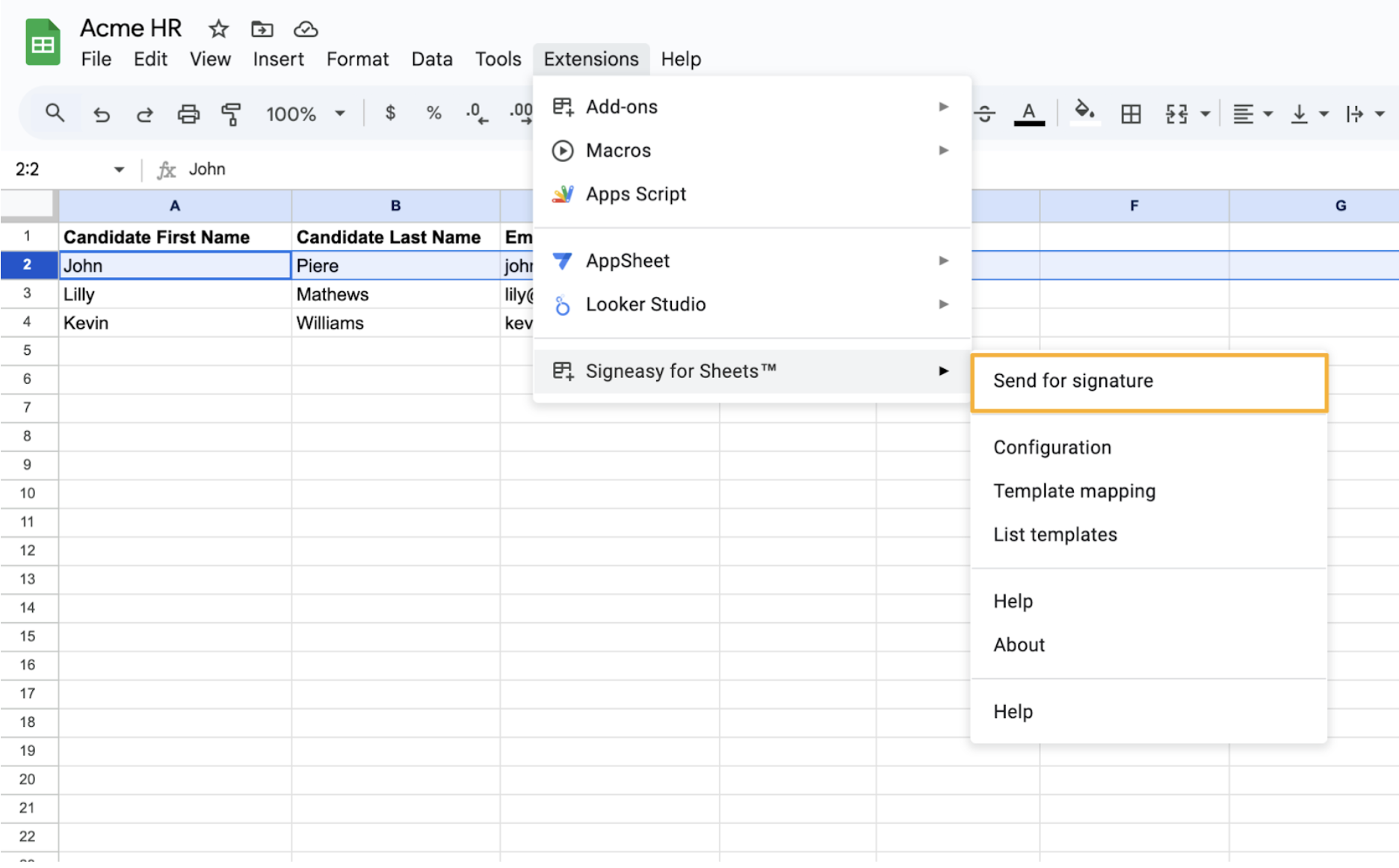Open the Format menu
The width and height of the screenshot is (1399, 868).
tap(357, 59)
